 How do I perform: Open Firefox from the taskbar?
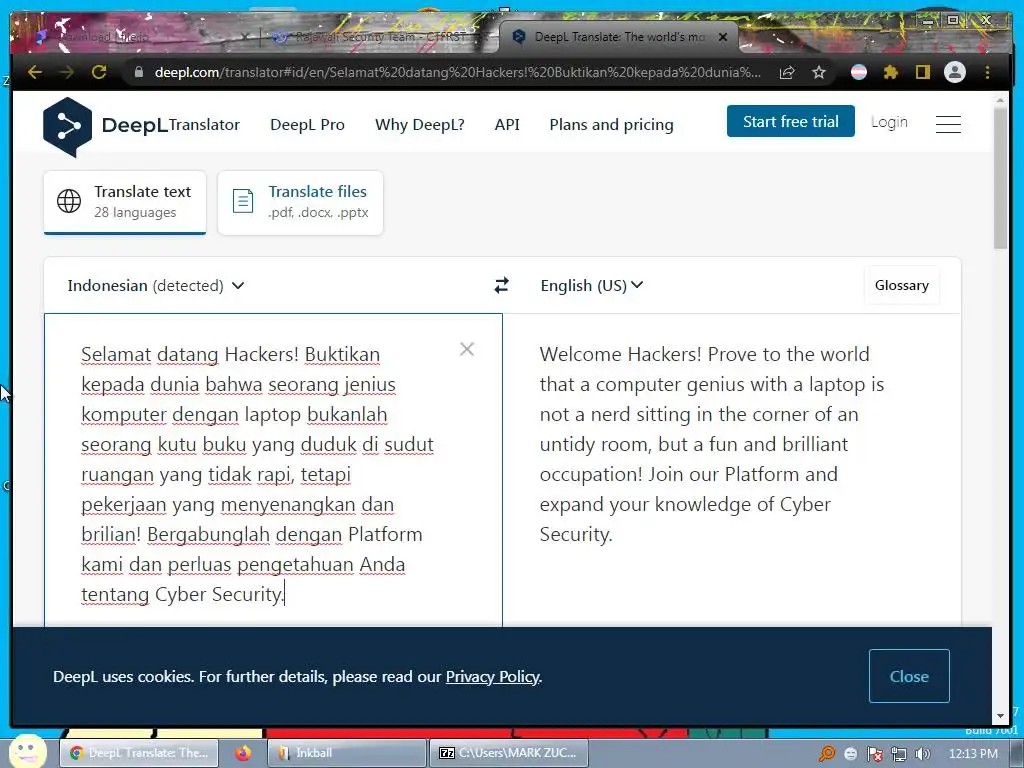243,753
